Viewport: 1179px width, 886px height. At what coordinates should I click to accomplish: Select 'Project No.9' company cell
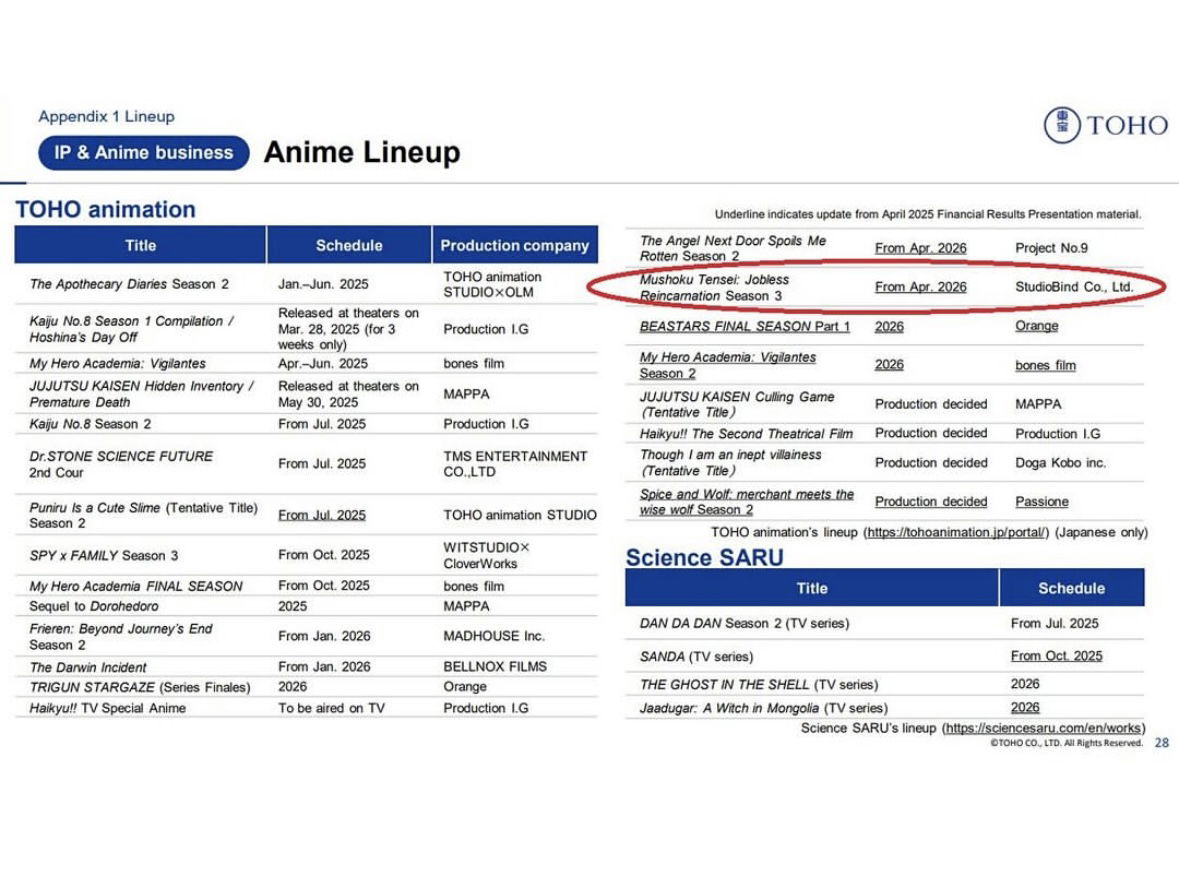pyautogui.click(x=1051, y=248)
